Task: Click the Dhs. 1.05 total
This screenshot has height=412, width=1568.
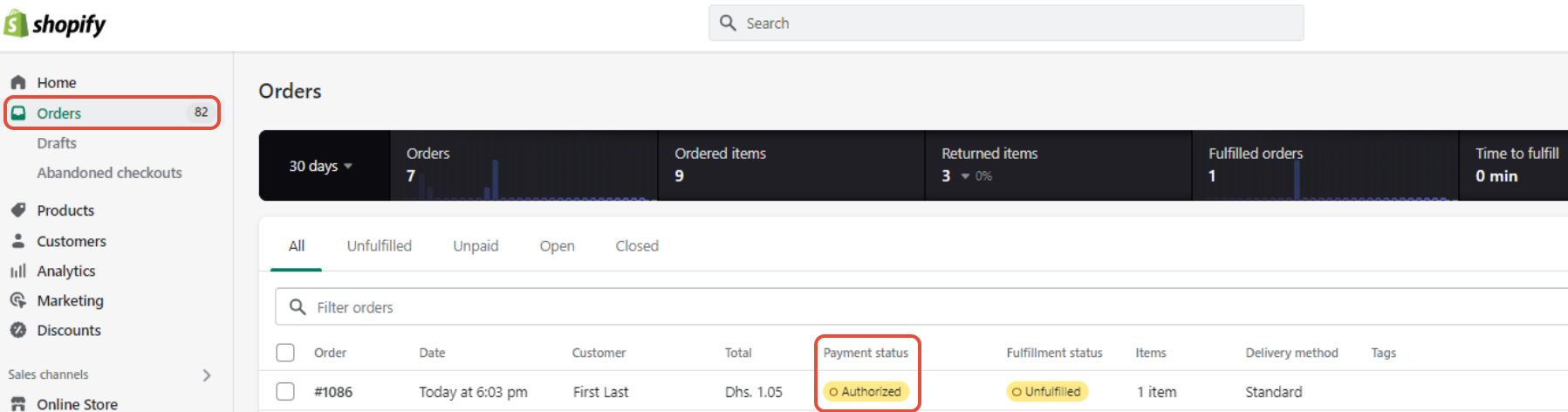Action: pos(754,392)
